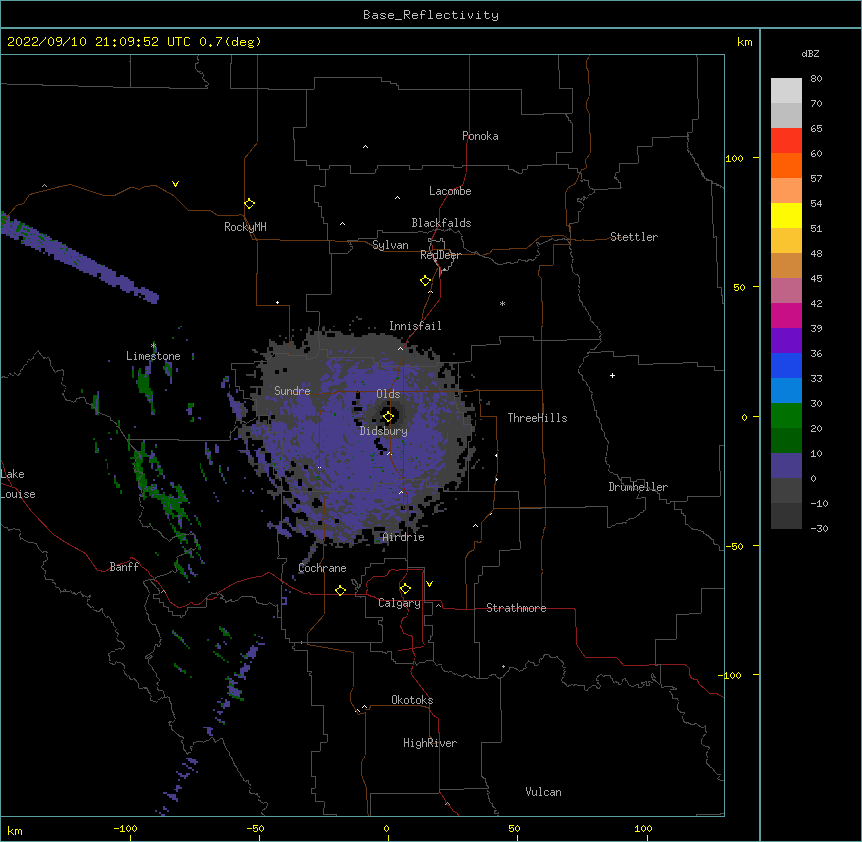
Task: Click the white asterisk marker east of RedDeer
Action: pyautogui.click(x=502, y=303)
